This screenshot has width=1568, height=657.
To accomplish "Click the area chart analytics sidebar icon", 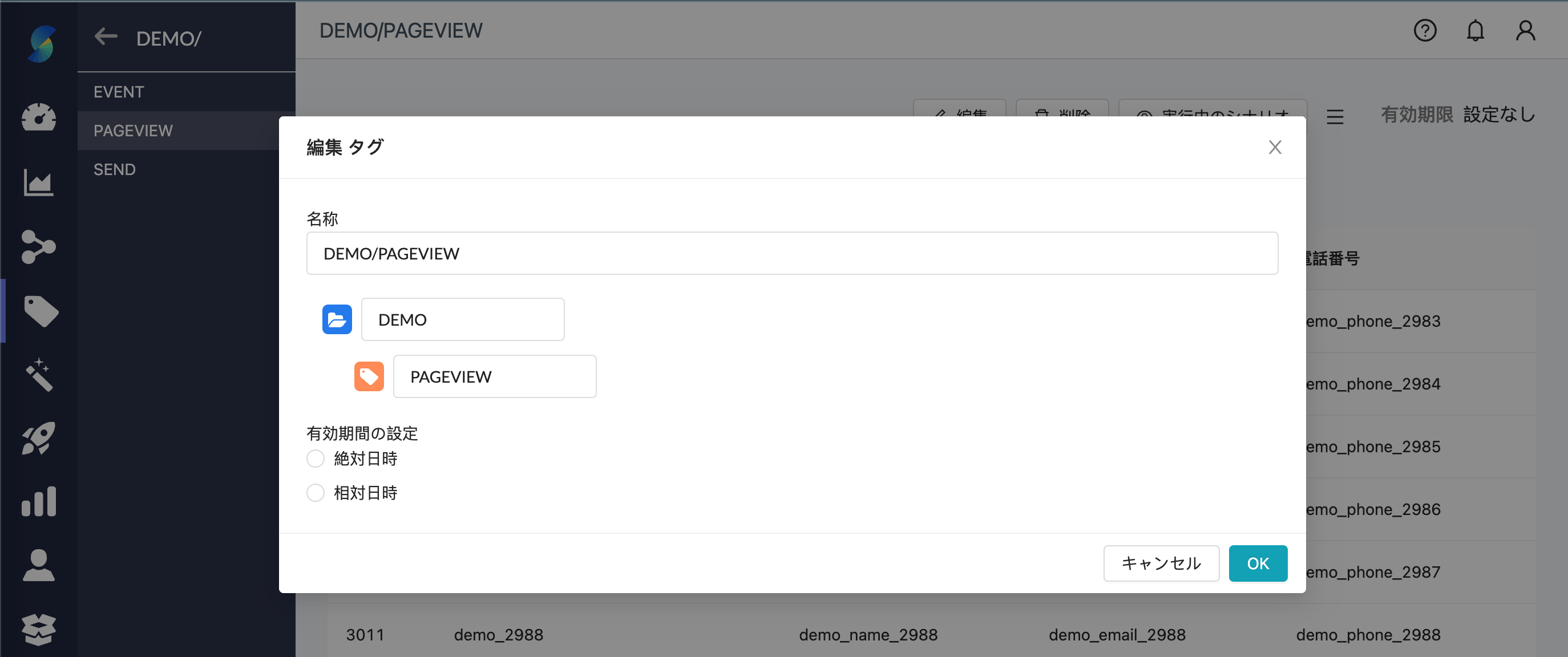I will [38, 182].
